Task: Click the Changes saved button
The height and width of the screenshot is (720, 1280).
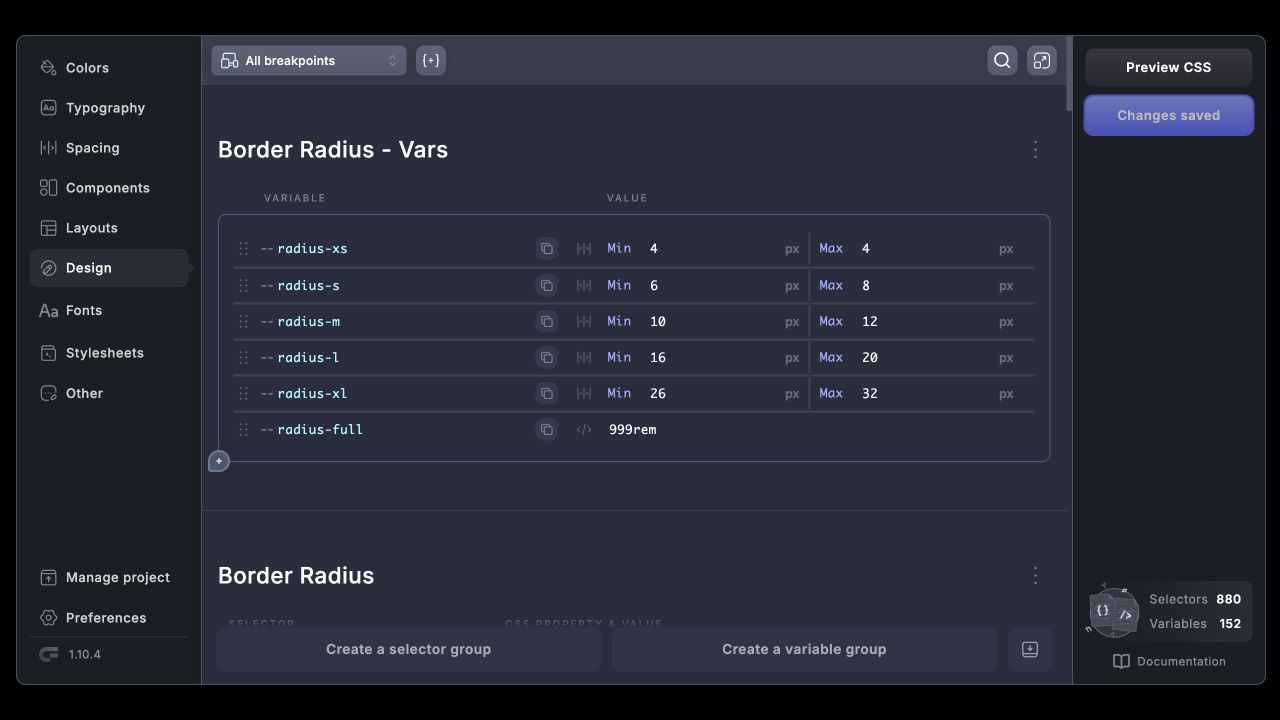Action: [1168, 115]
